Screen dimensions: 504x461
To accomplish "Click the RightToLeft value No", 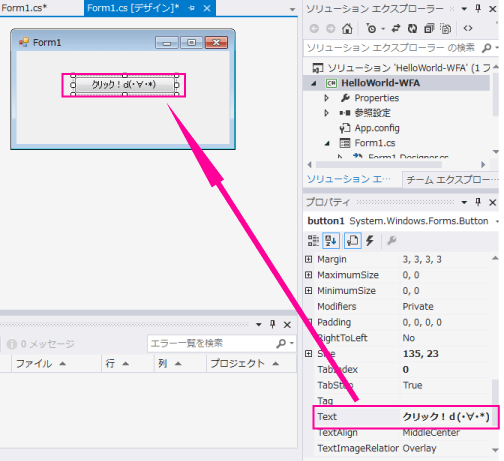I will pyautogui.click(x=409, y=338).
